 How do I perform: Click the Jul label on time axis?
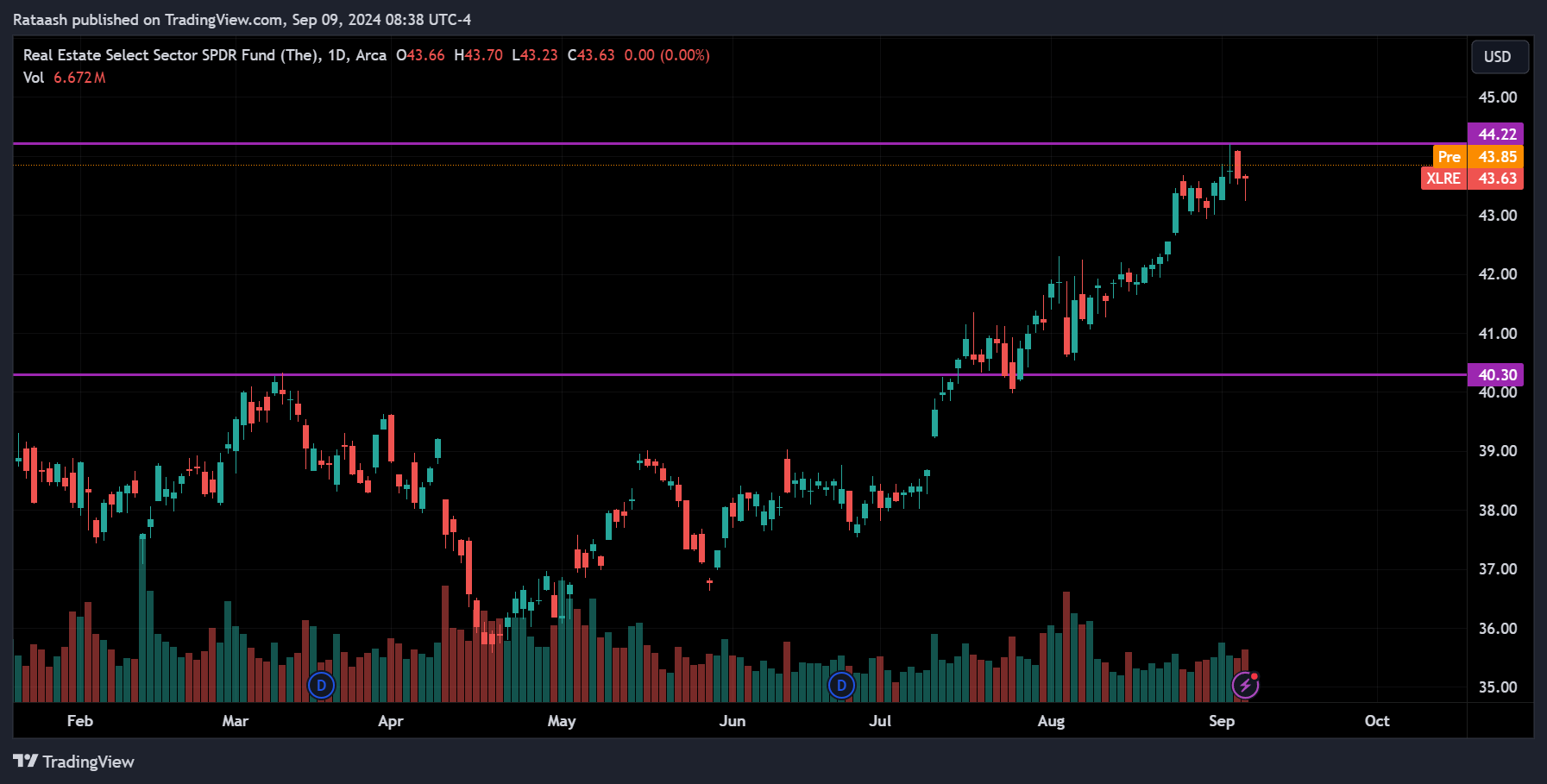point(880,721)
